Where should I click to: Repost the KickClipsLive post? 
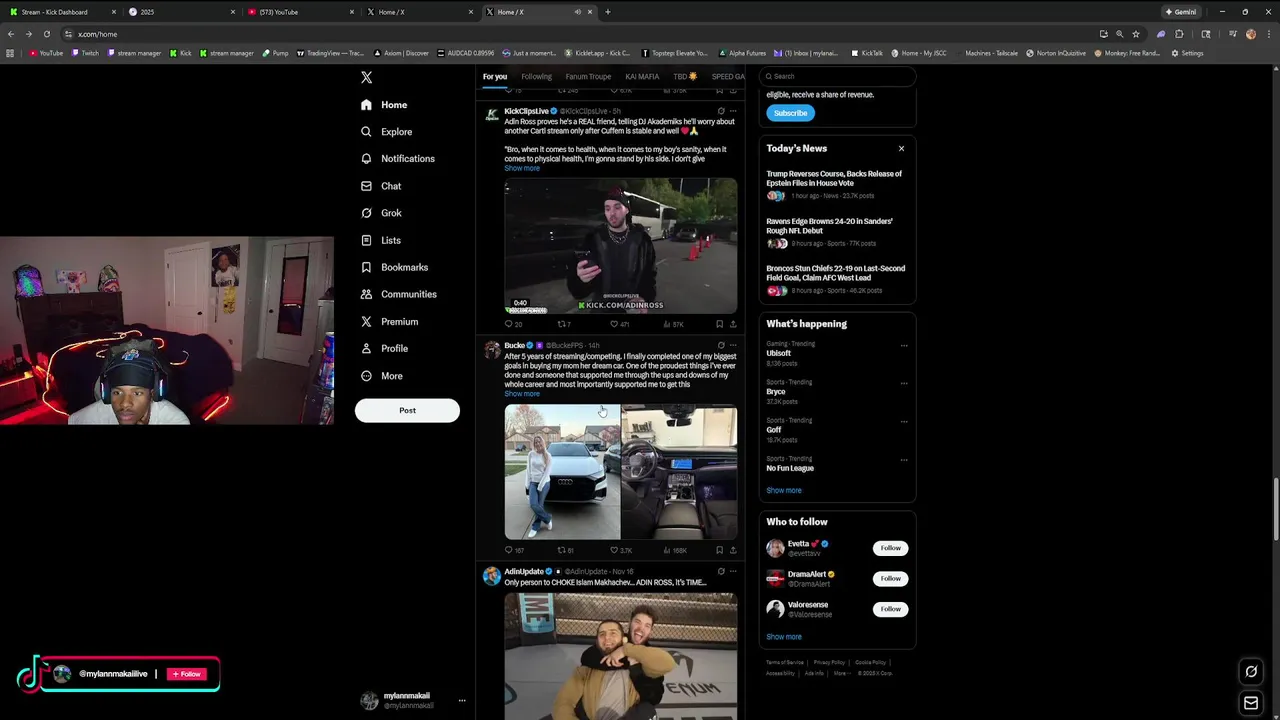point(562,324)
